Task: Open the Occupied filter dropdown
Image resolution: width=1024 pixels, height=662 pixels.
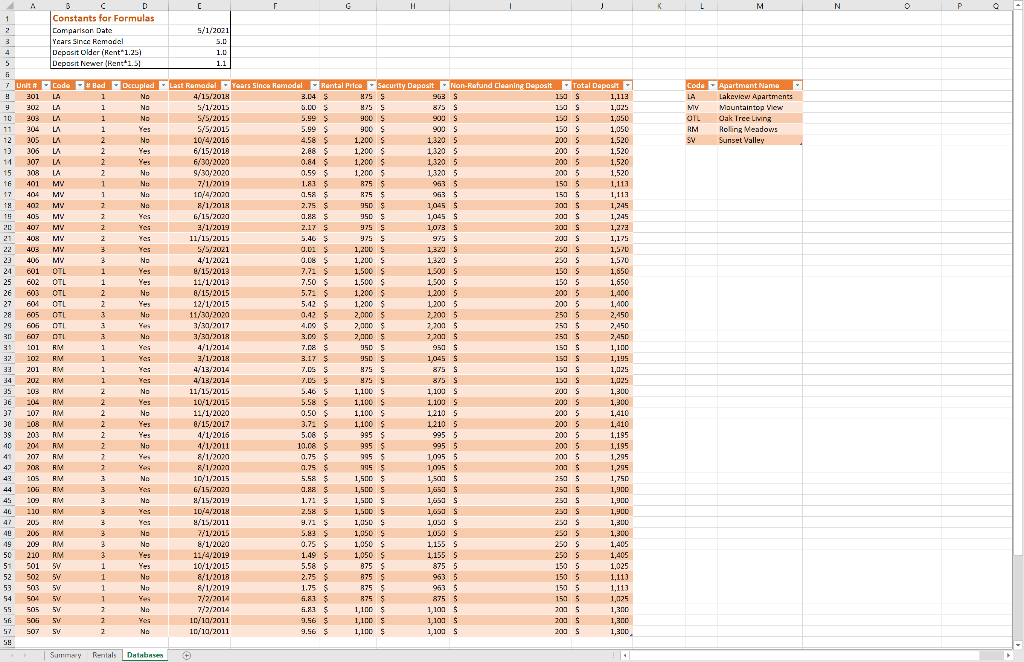Action: (x=163, y=86)
